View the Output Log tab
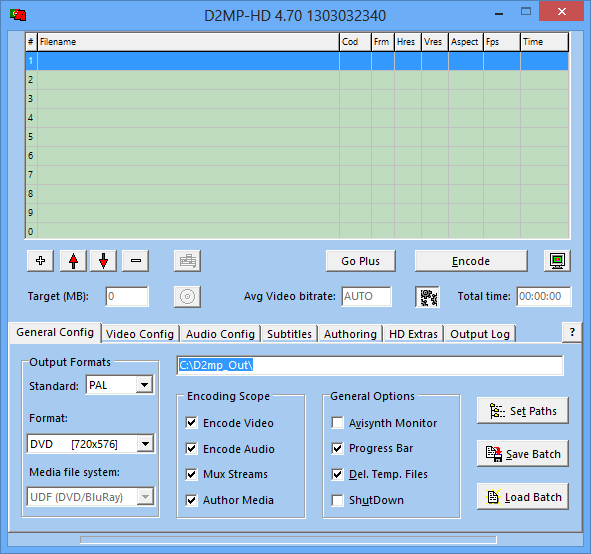 coord(480,334)
